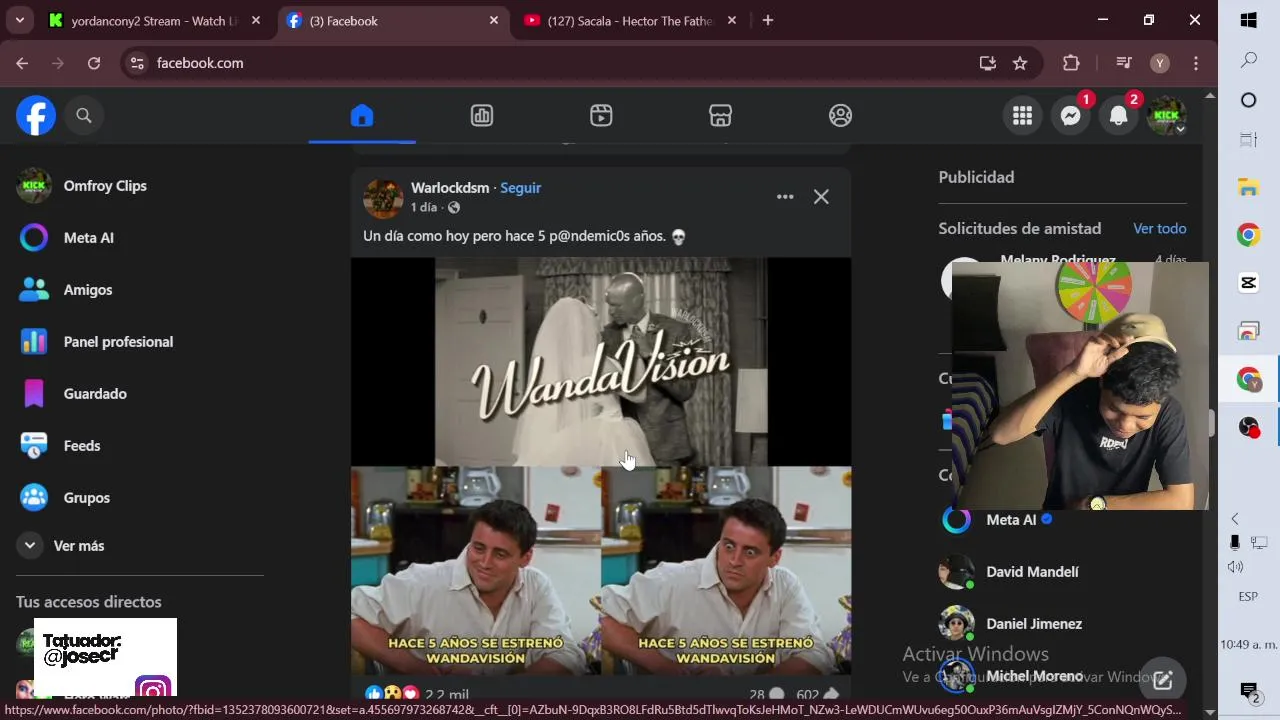Open a new browser tab
Image resolution: width=1280 pixels, height=720 pixels.
point(767,21)
